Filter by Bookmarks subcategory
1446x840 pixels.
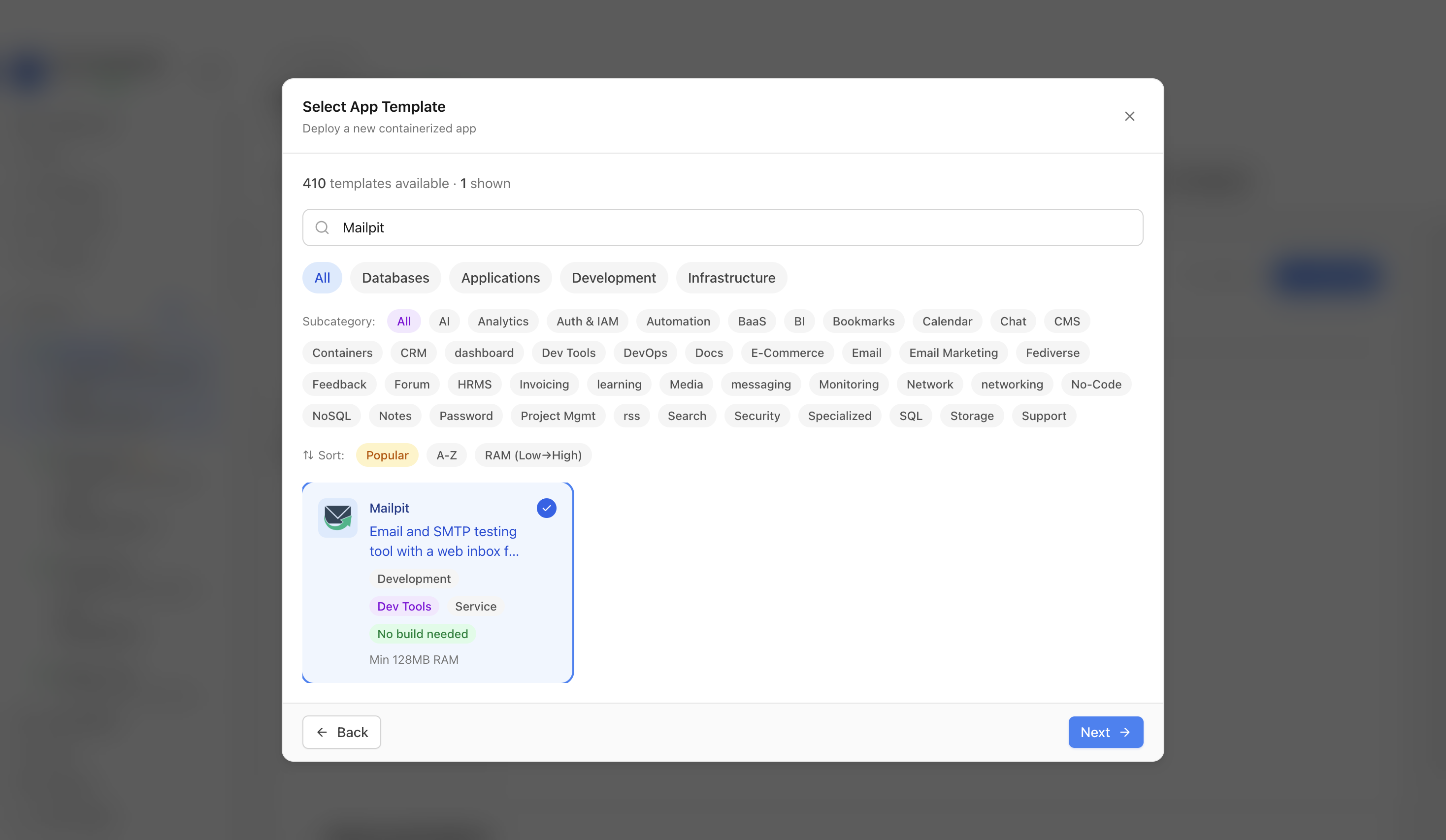(x=863, y=322)
